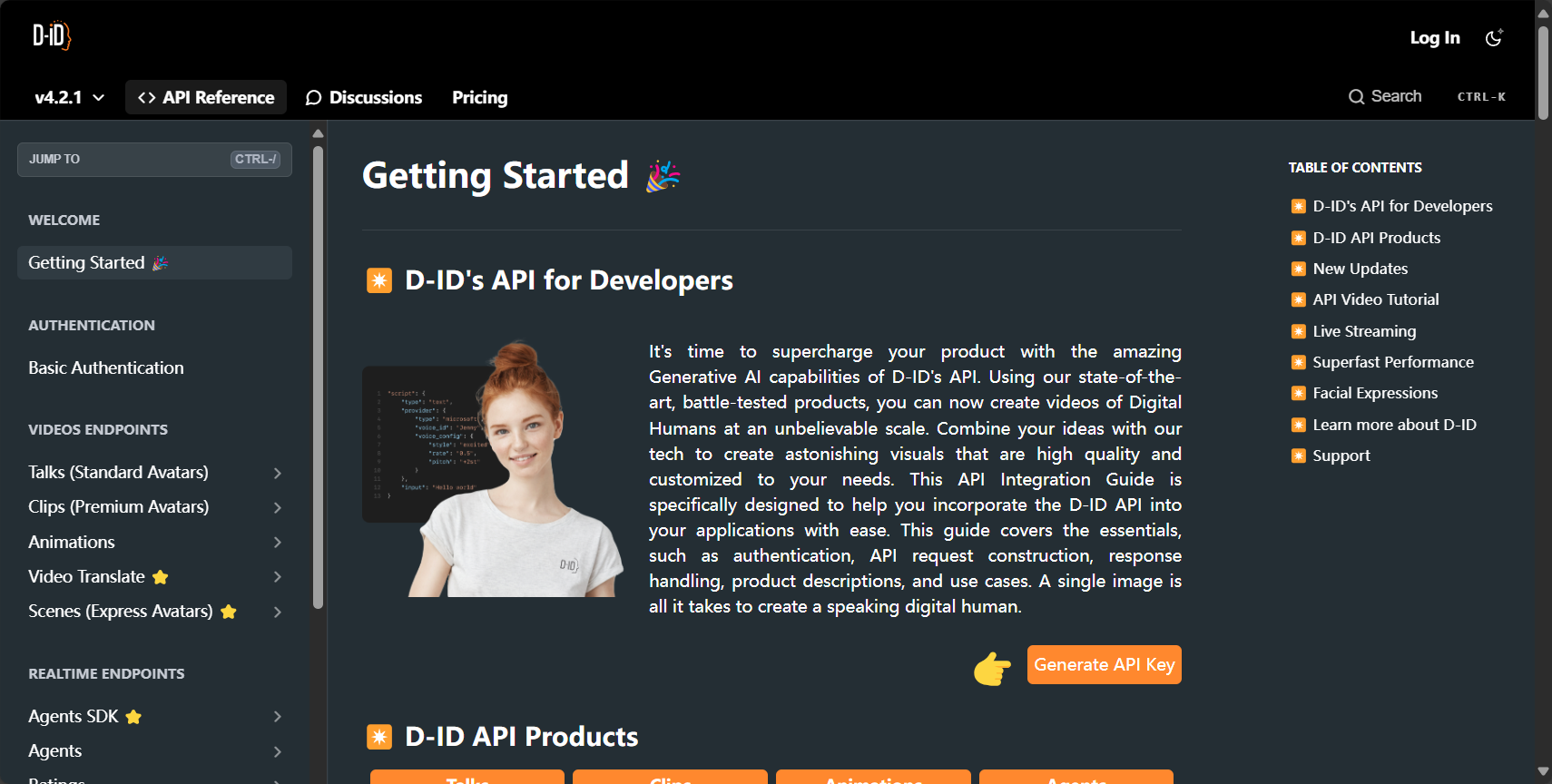Click orange icon beside D-ID's API for Developers heading

coord(379,280)
